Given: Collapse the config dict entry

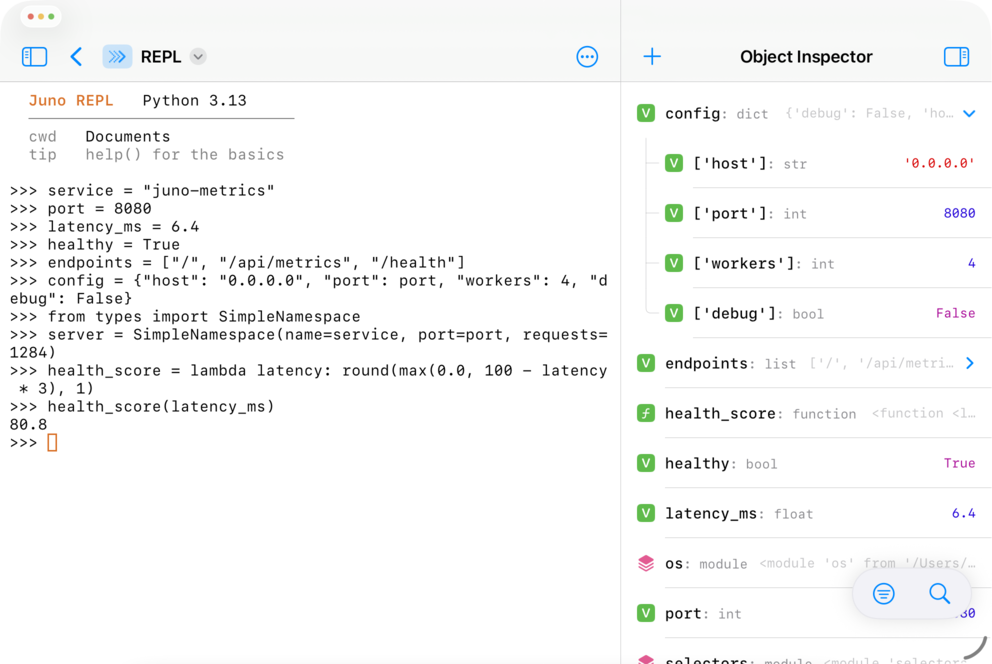Looking at the screenshot, I should [x=969, y=114].
